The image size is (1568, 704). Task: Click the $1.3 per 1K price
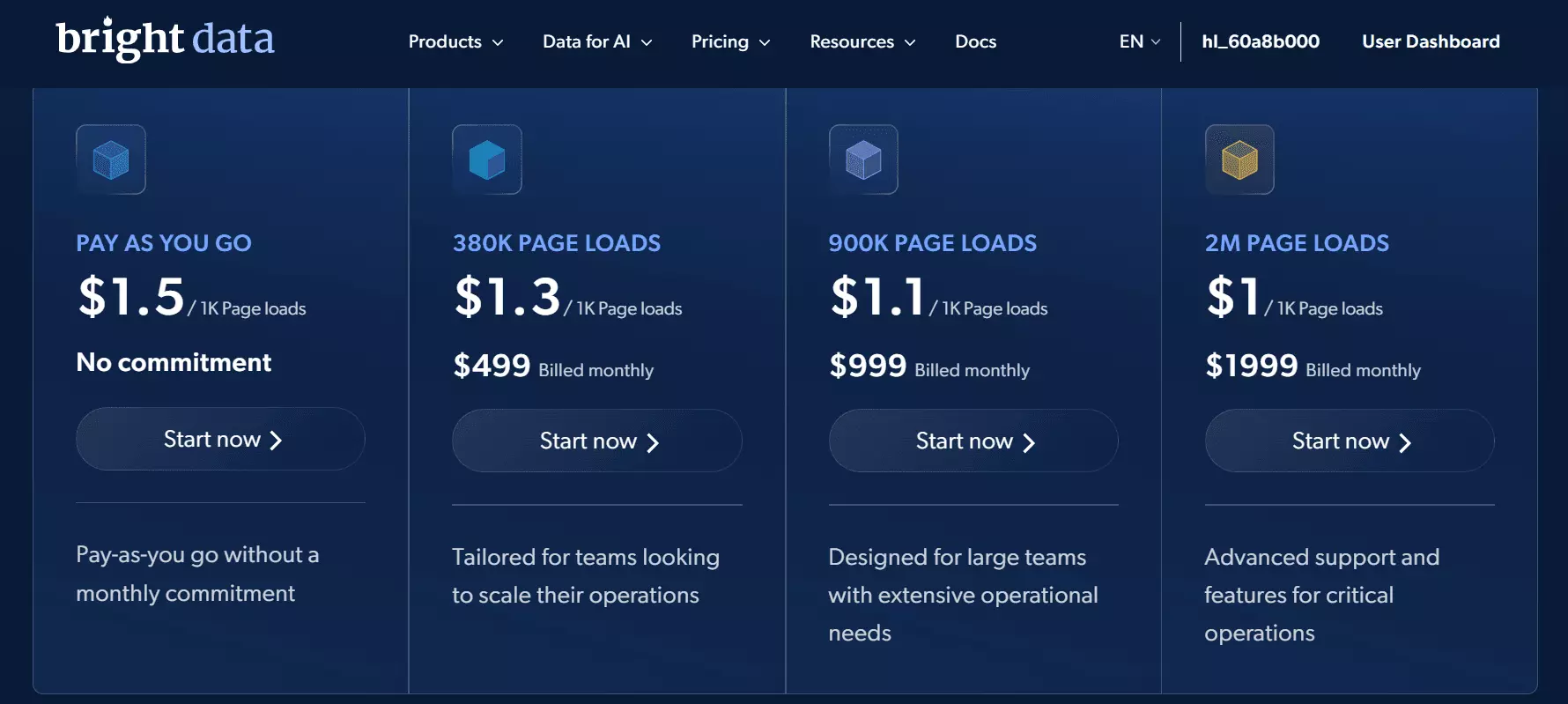(x=567, y=297)
